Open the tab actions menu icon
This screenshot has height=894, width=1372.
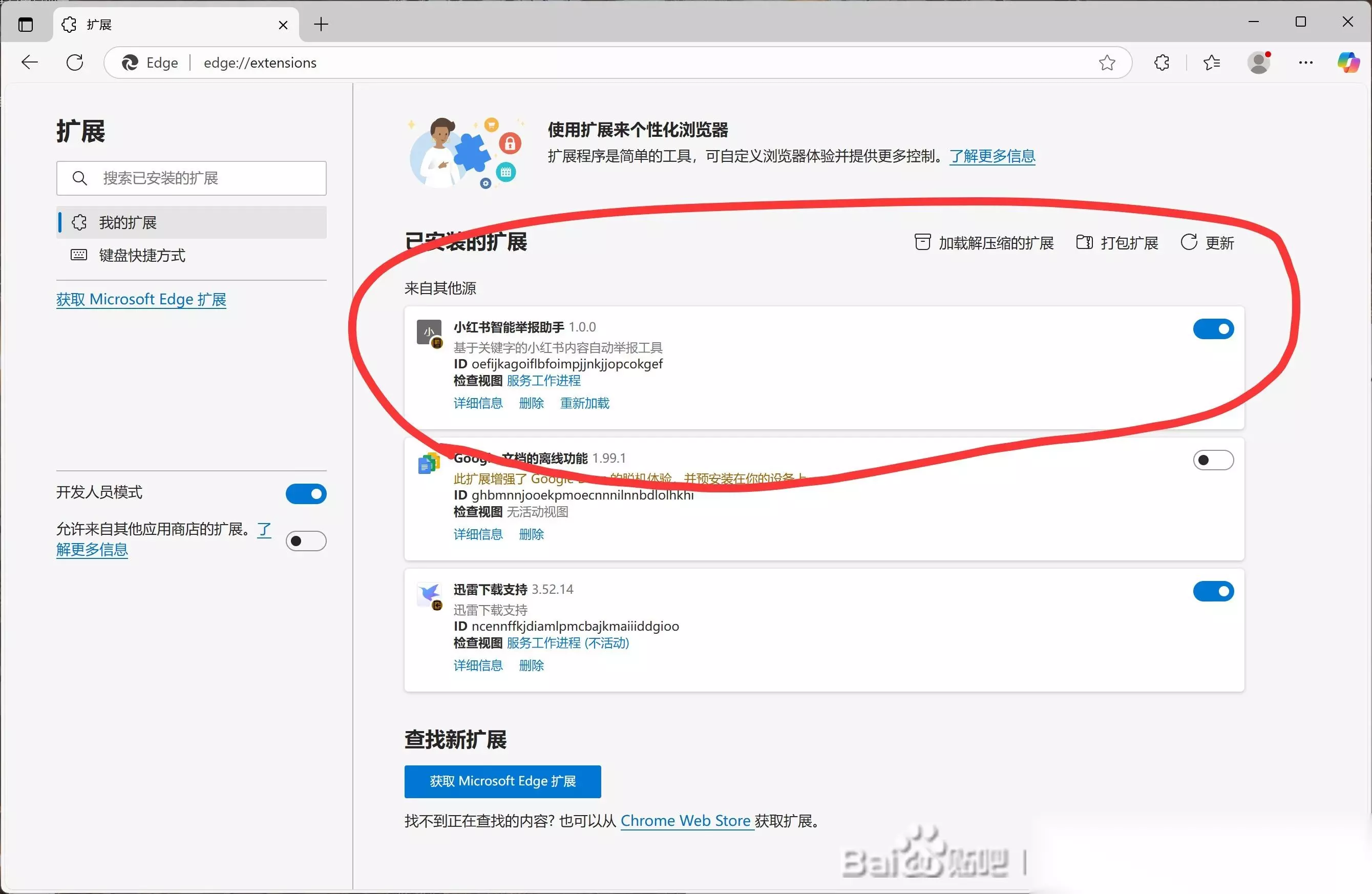[x=26, y=24]
